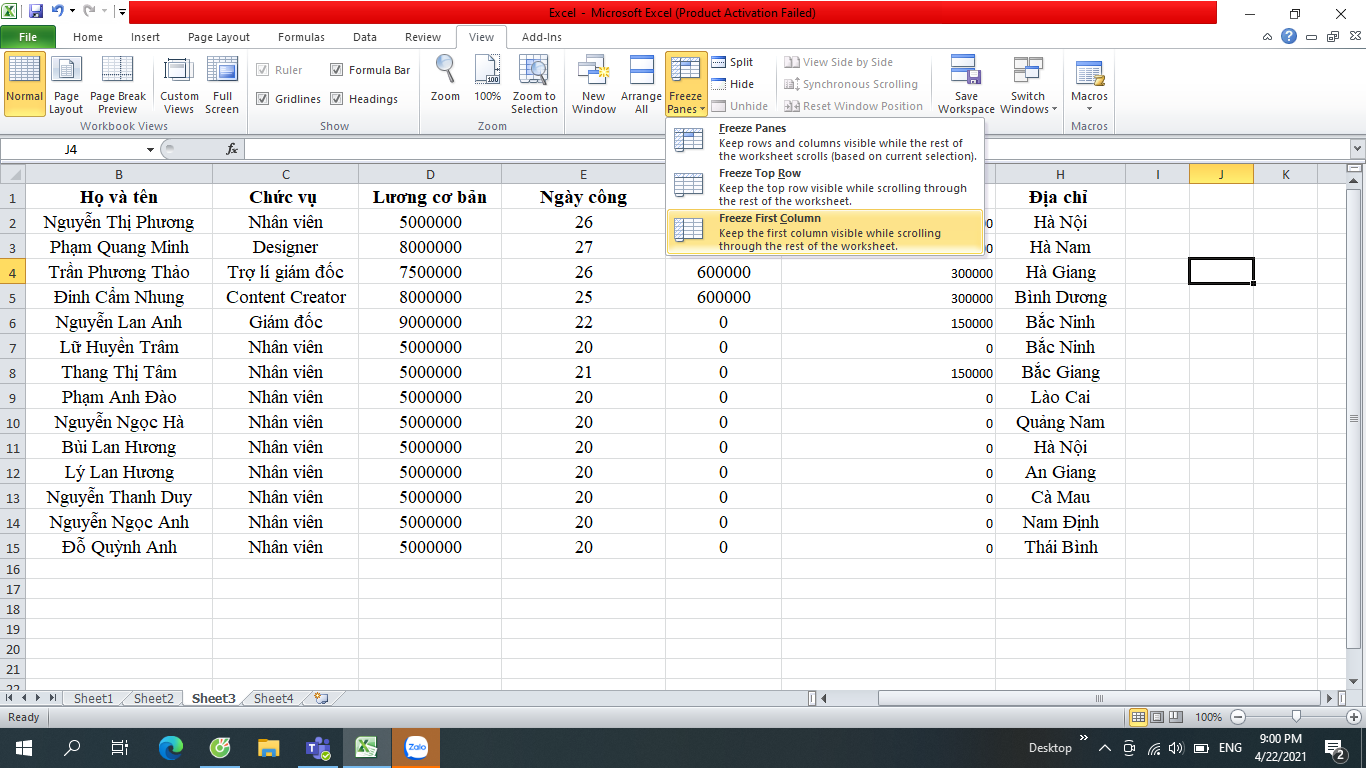Switch to the Sheet1 tab
Viewport: 1366px width, 768px height.
pos(93,698)
